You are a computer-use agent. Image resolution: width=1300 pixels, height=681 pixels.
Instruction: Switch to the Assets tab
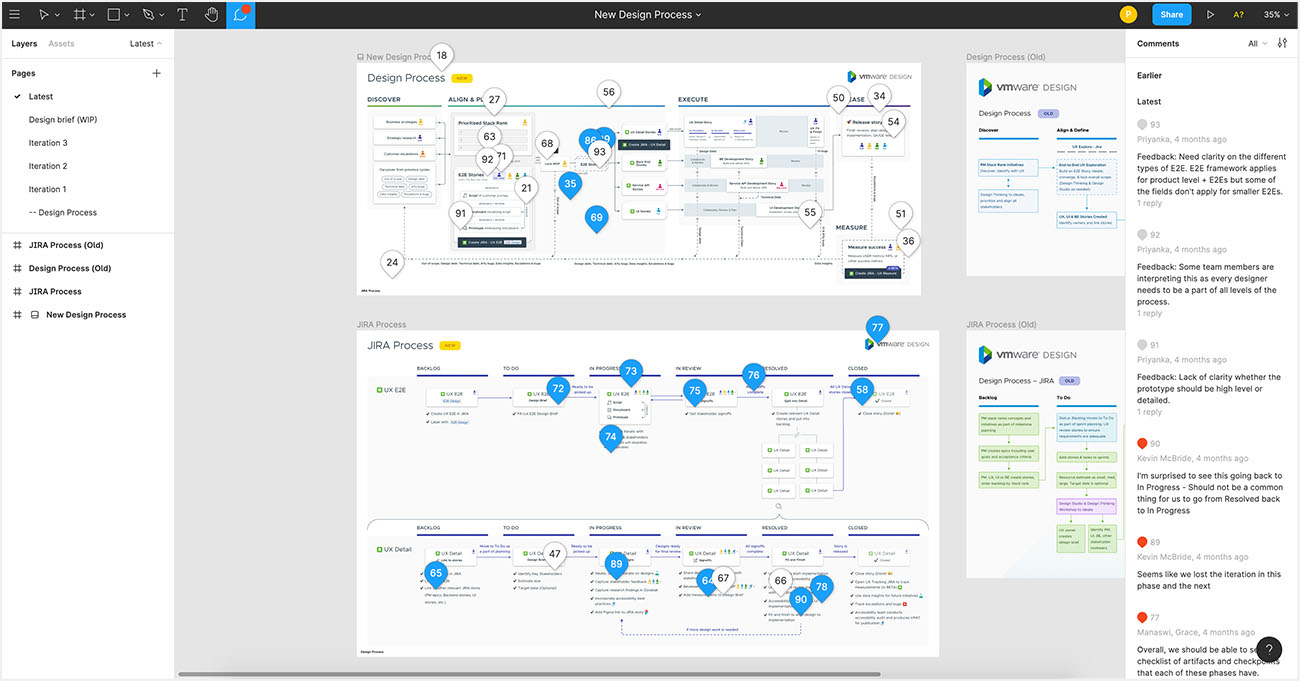61,44
